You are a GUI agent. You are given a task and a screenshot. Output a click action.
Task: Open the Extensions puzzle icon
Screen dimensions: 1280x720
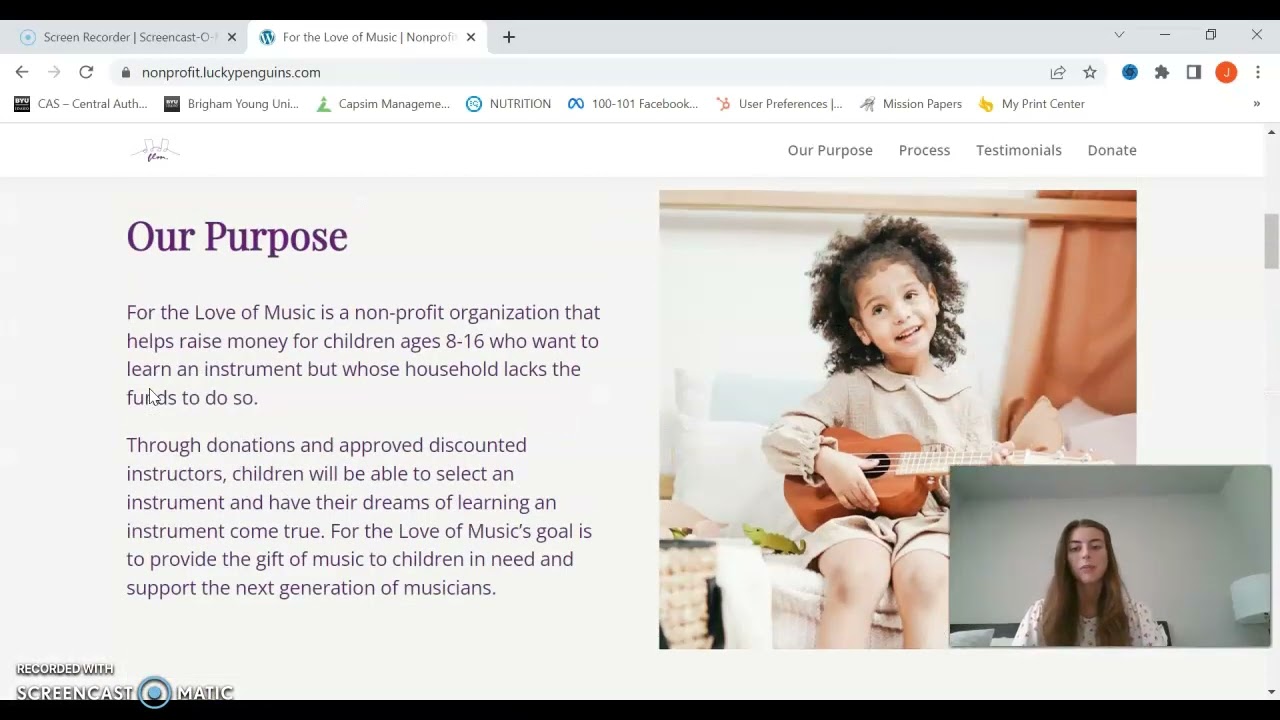click(1162, 72)
